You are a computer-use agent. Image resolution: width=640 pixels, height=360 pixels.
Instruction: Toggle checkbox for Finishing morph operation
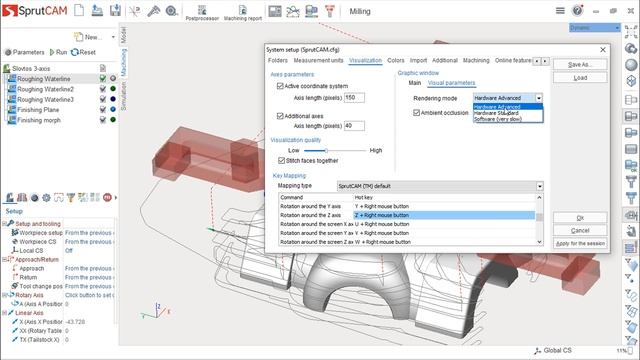click(x=103, y=120)
